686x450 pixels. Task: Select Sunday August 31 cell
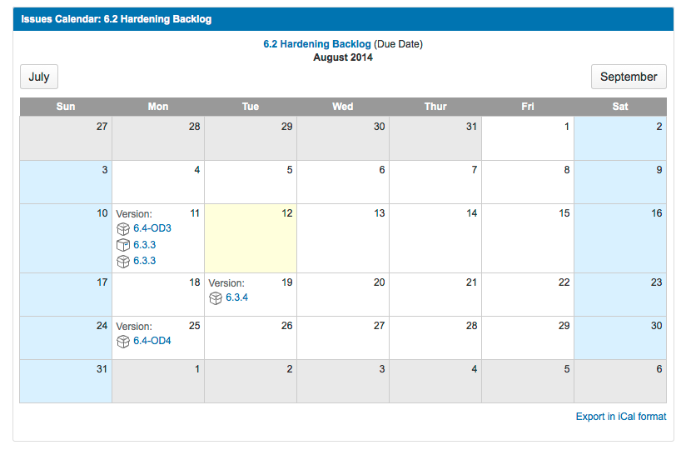65,381
